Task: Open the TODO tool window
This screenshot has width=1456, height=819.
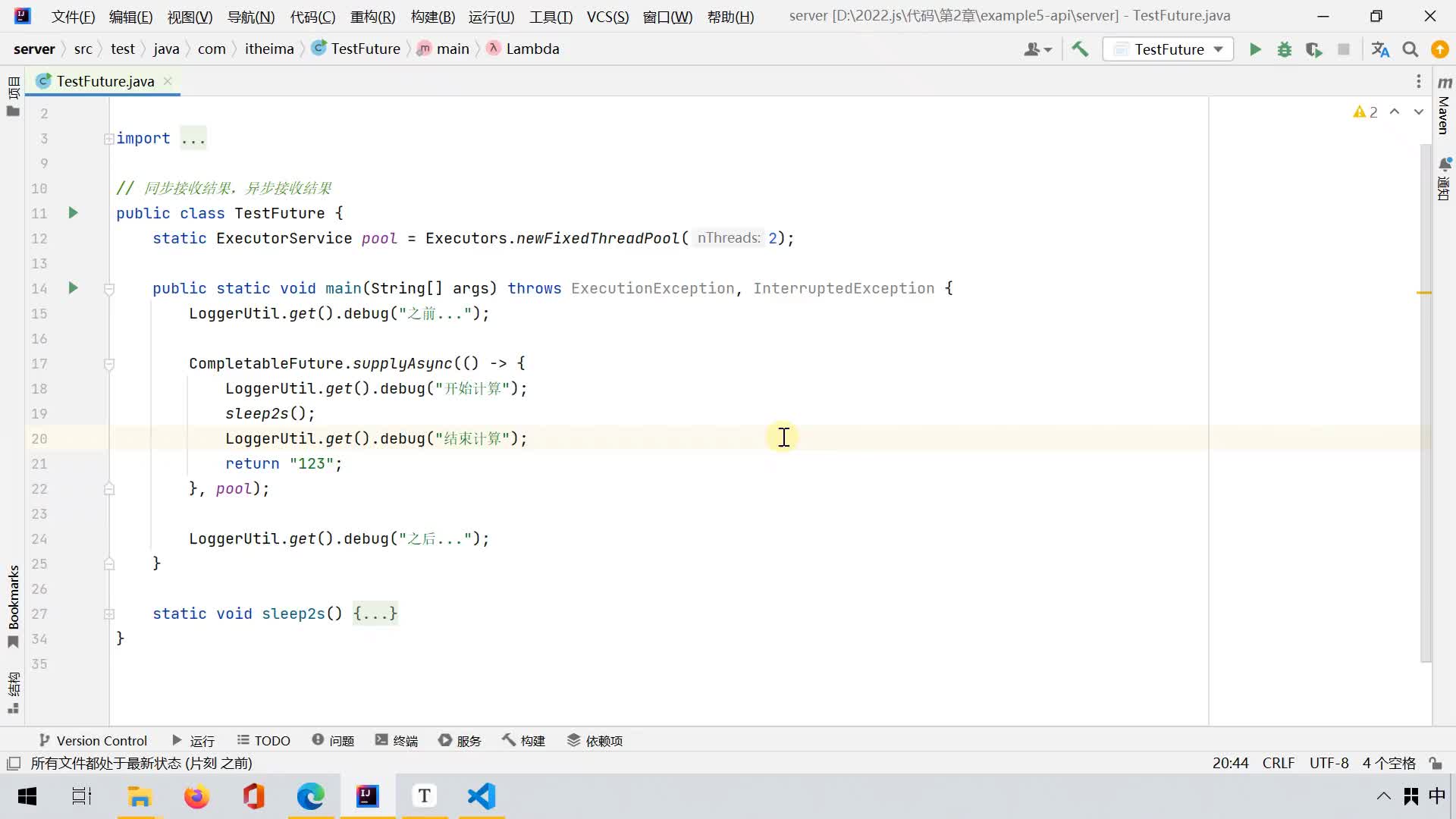Action: point(264,741)
